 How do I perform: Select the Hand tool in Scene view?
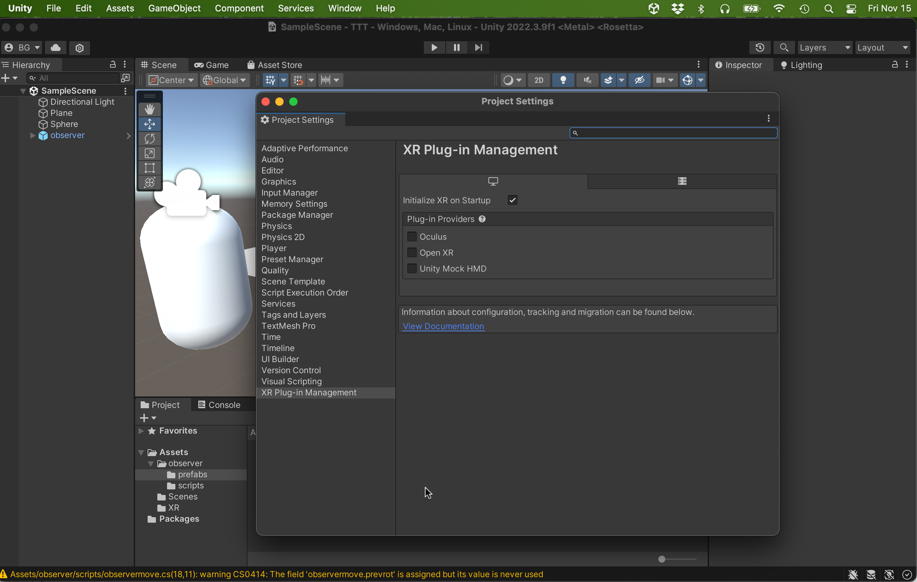tap(149, 109)
